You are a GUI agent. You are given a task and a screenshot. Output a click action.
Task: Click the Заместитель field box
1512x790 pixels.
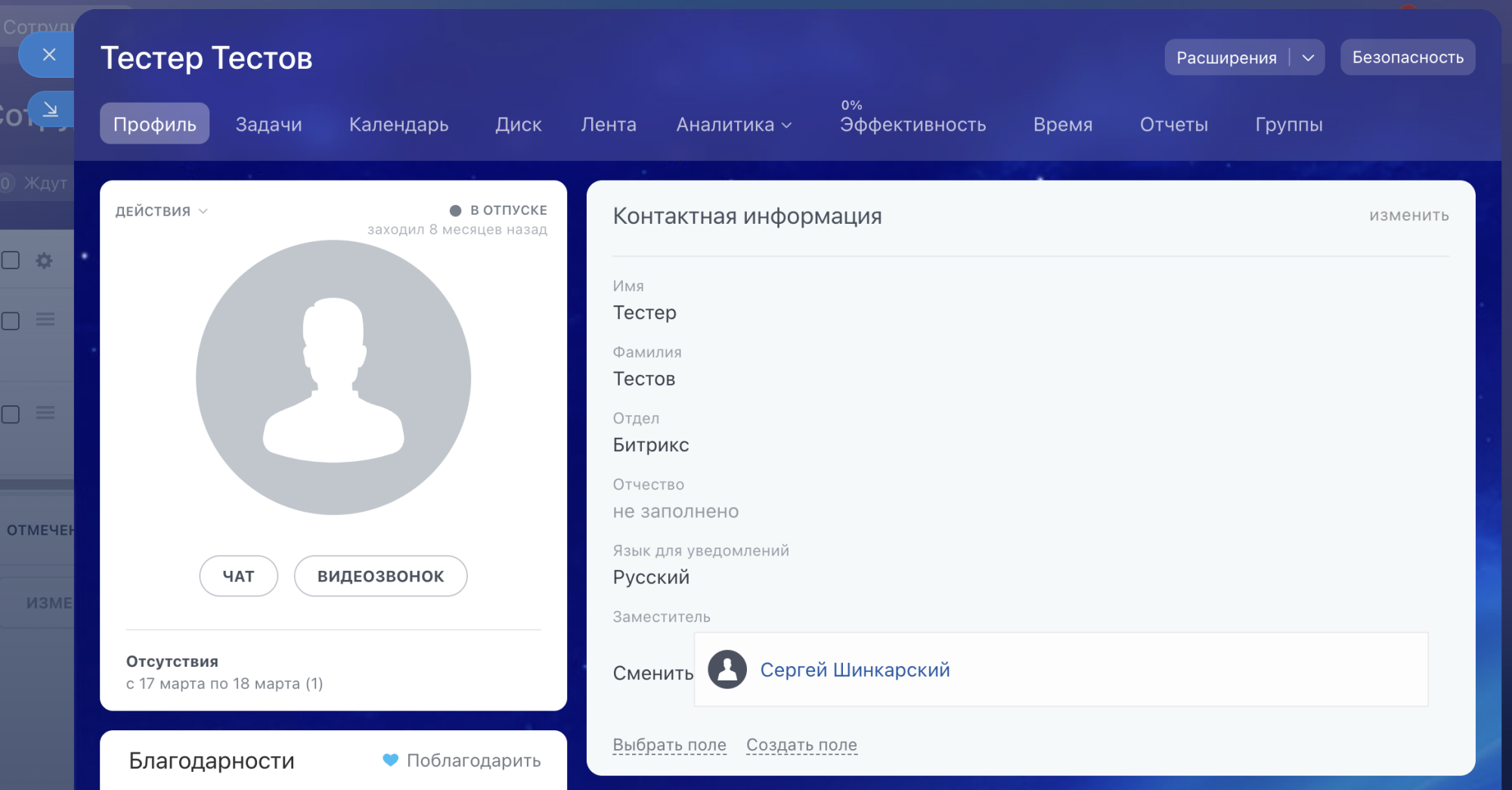pos(1061,669)
